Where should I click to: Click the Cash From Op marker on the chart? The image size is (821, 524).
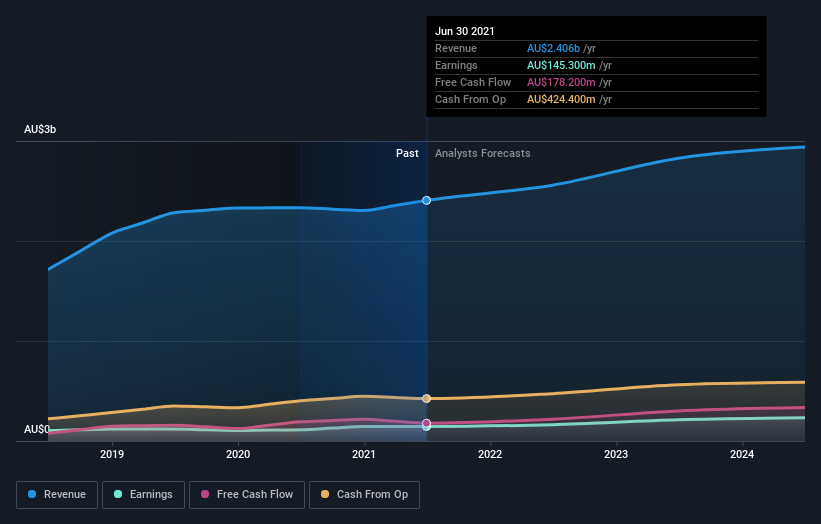427,398
